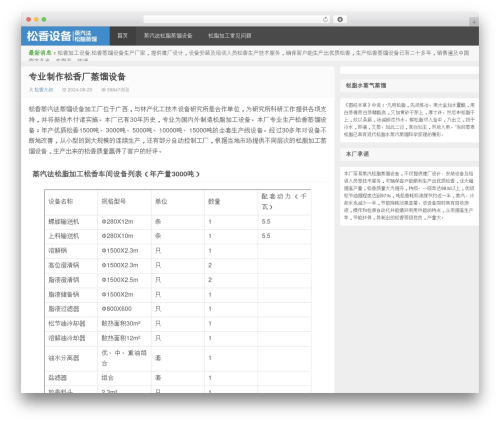
Task: Click the article title 专业制作松香厂蒸馏设备
Action: pos(77,77)
